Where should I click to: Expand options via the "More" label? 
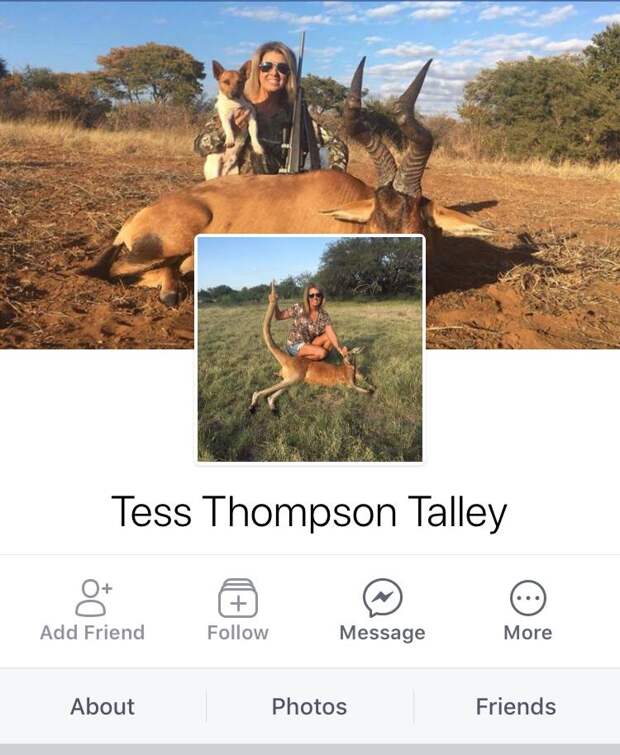[x=528, y=632]
